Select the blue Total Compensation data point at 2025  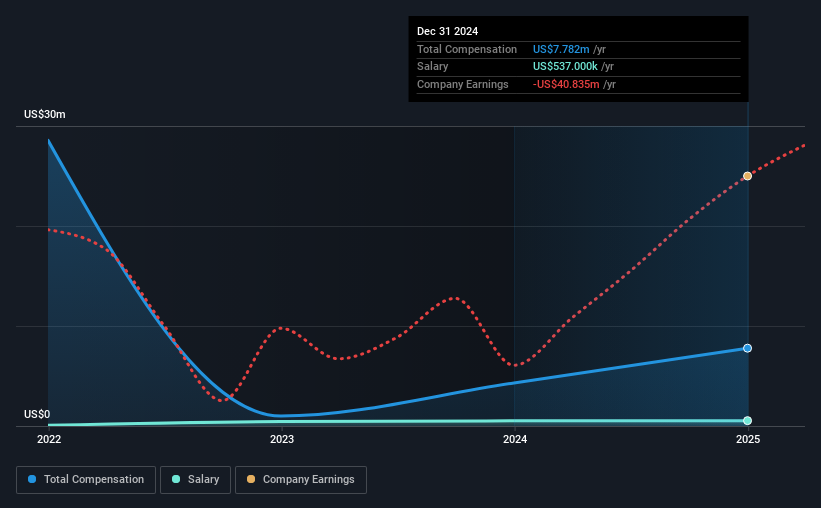pos(747,348)
